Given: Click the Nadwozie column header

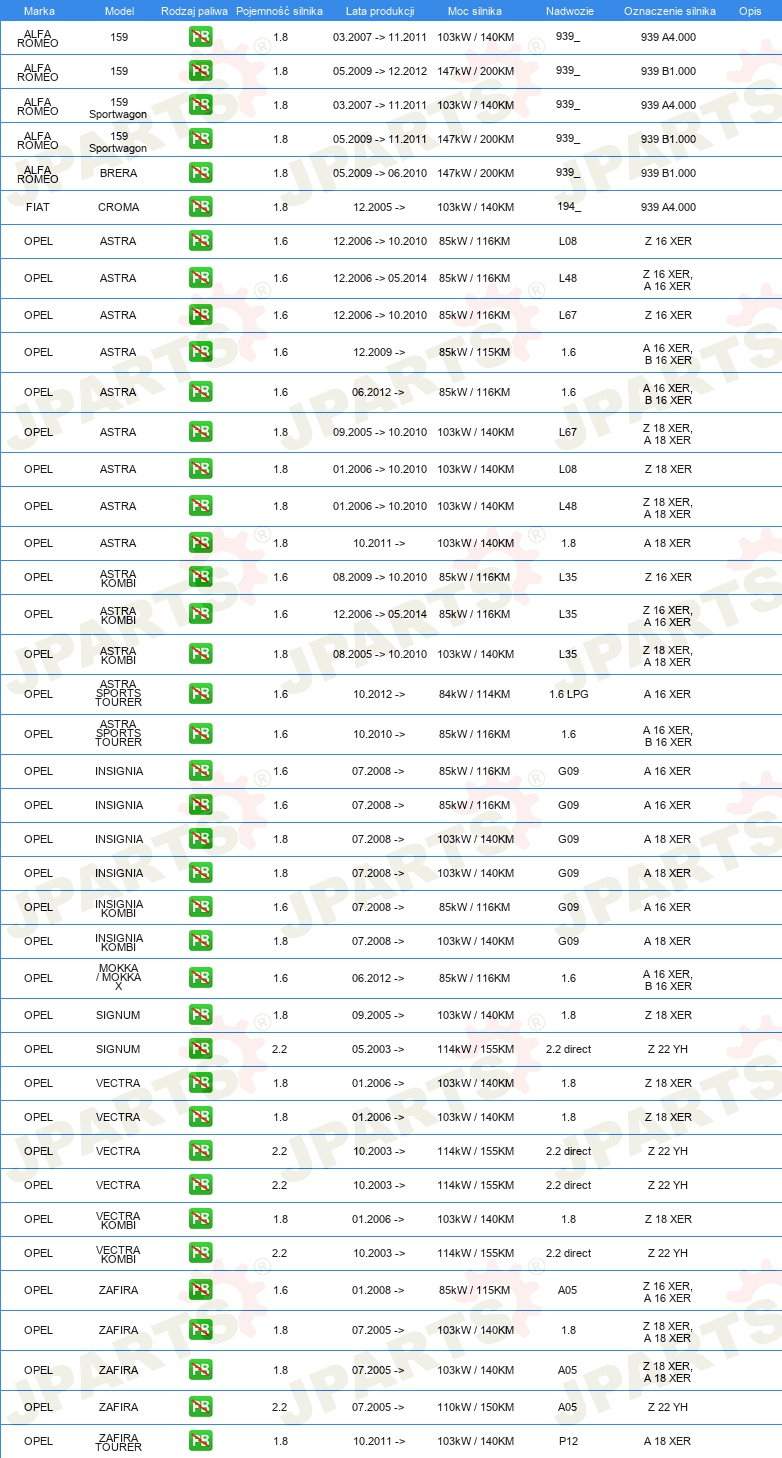Looking at the screenshot, I should point(568,11).
